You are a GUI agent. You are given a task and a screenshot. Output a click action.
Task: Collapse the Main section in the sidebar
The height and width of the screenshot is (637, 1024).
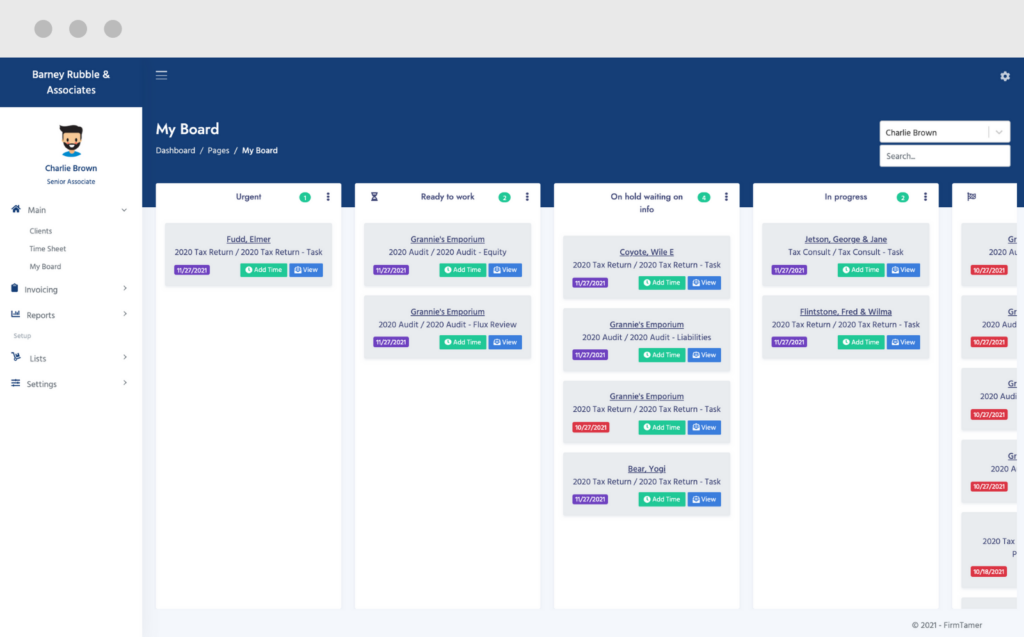click(x=124, y=210)
